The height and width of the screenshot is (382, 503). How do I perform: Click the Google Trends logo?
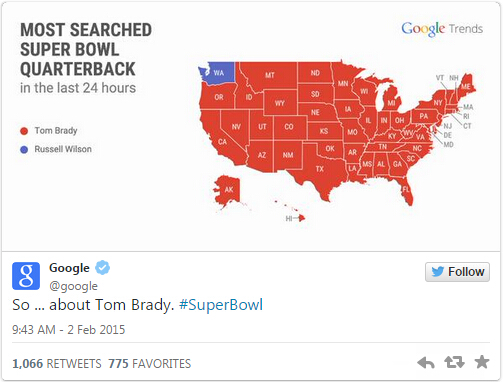(x=442, y=29)
